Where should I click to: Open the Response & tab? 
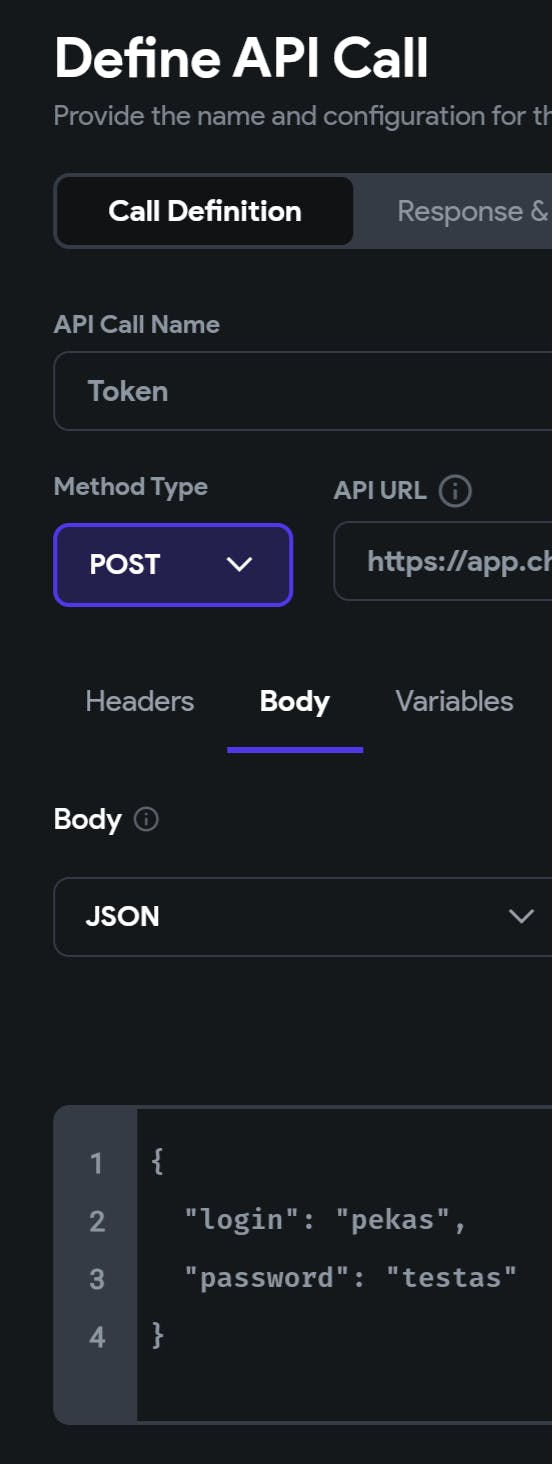click(x=472, y=211)
